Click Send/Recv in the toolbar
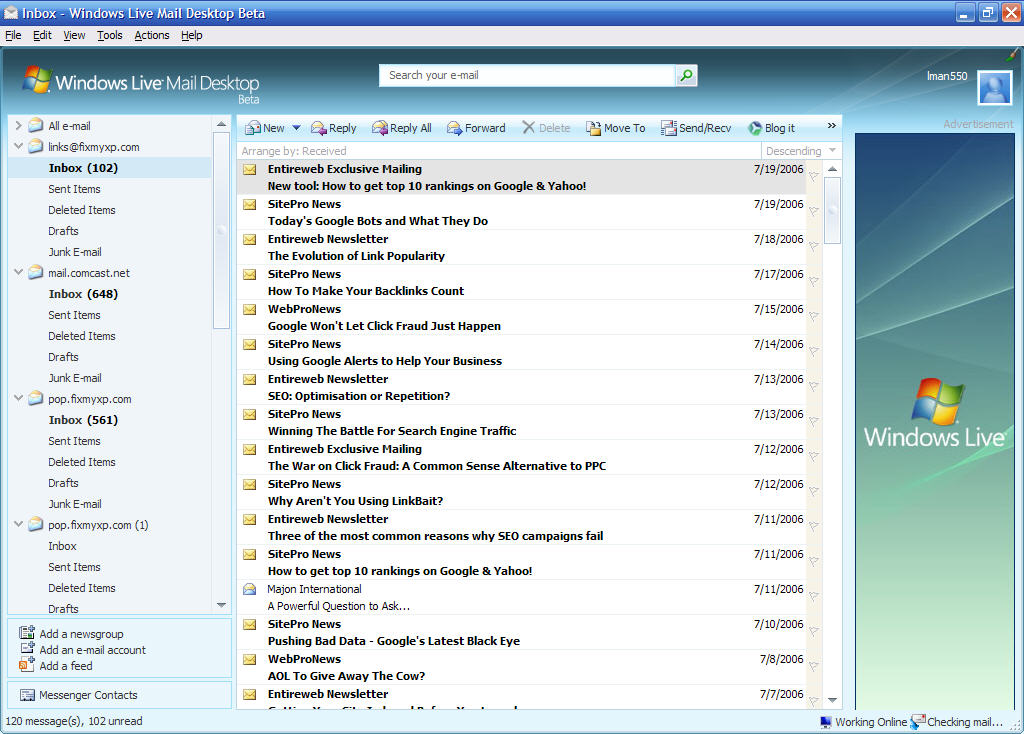This screenshot has height=734, width=1024. 696,128
